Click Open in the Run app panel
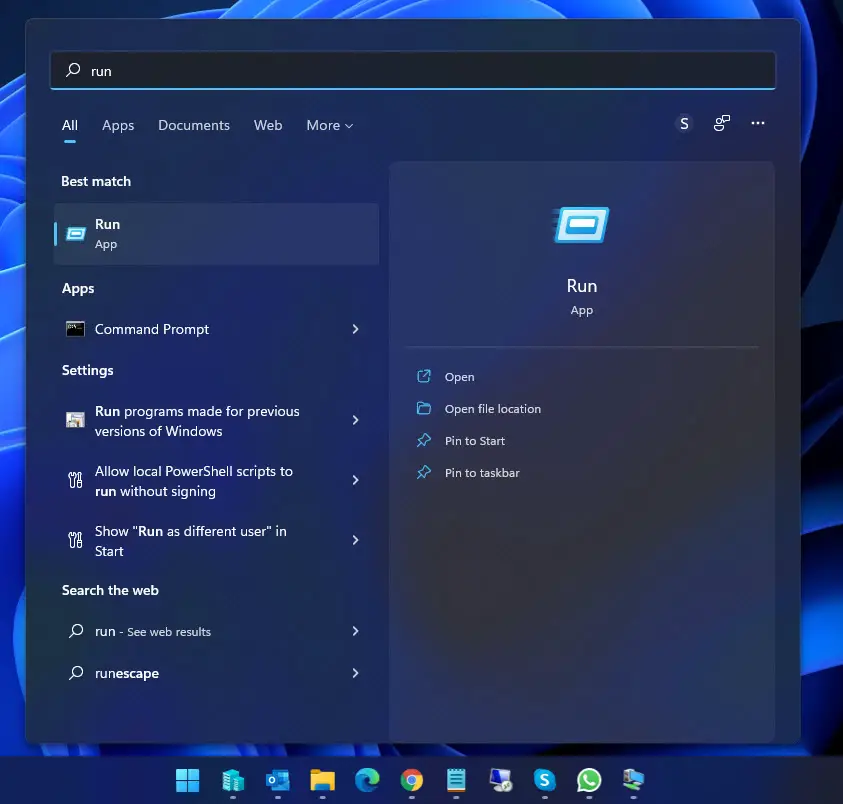This screenshot has width=843, height=804. 459,377
